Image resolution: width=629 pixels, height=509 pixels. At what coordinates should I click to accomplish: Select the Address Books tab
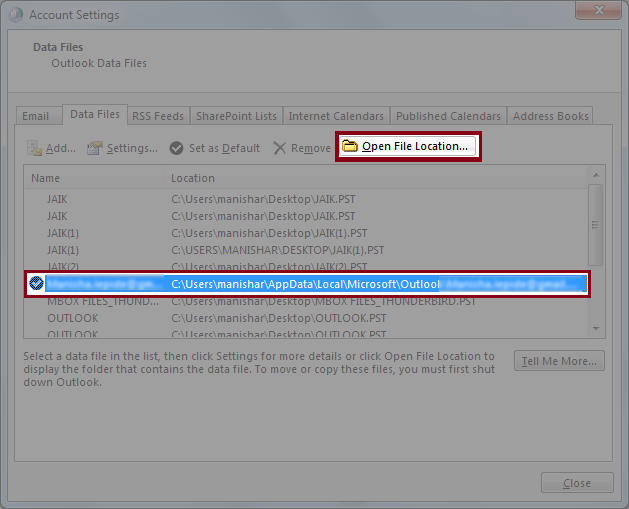coord(550,116)
